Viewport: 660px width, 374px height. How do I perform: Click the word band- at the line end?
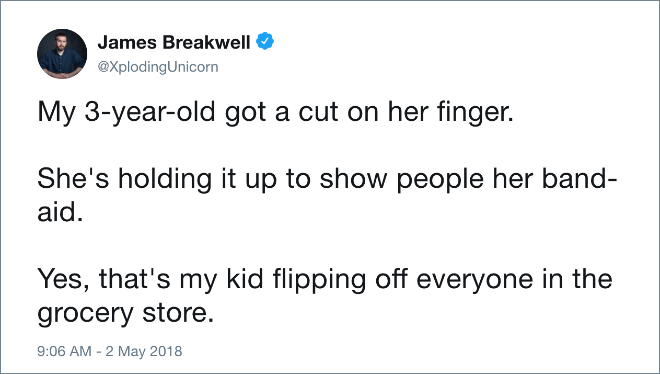coord(579,178)
